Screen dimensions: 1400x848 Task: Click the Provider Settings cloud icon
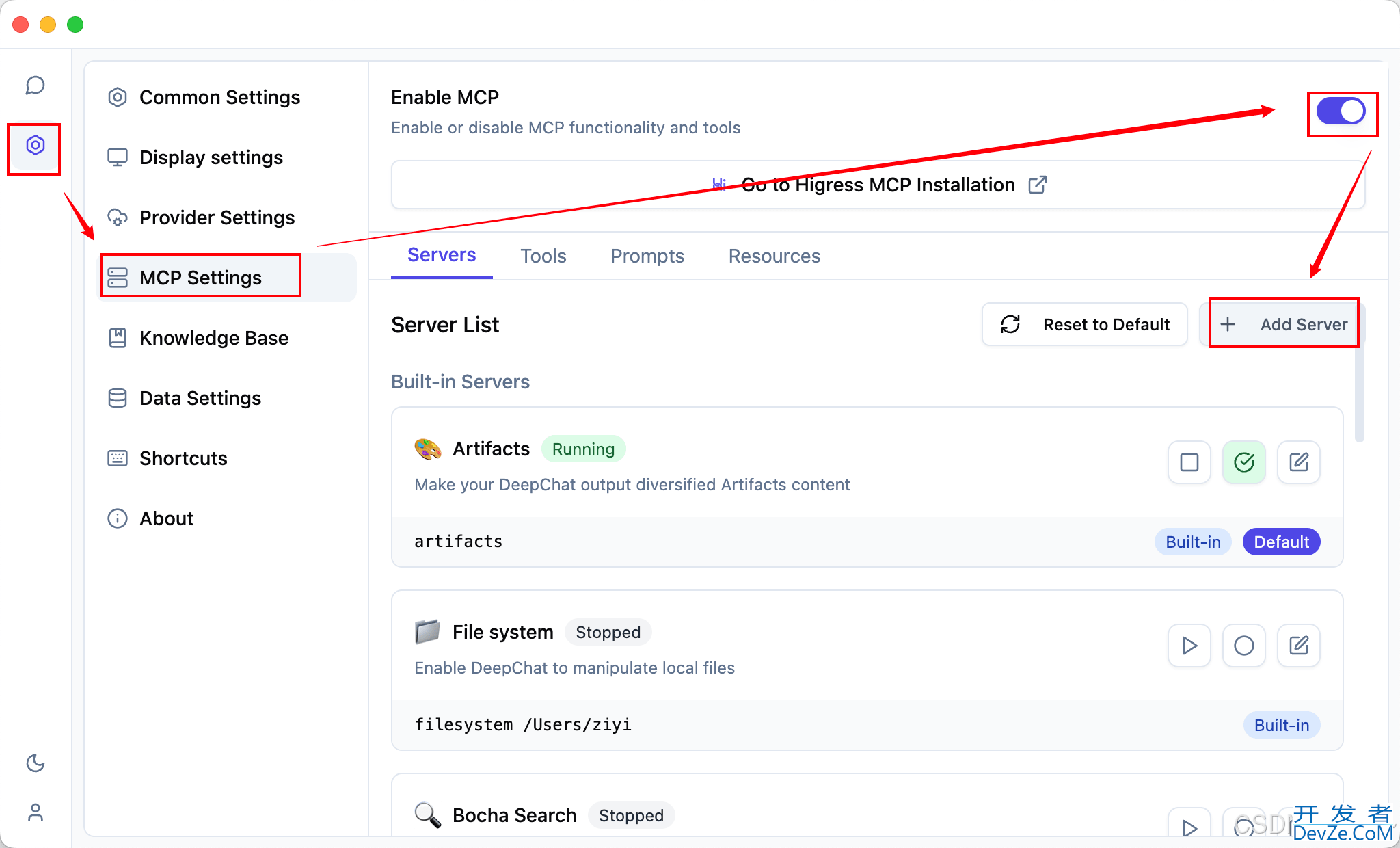[118, 217]
